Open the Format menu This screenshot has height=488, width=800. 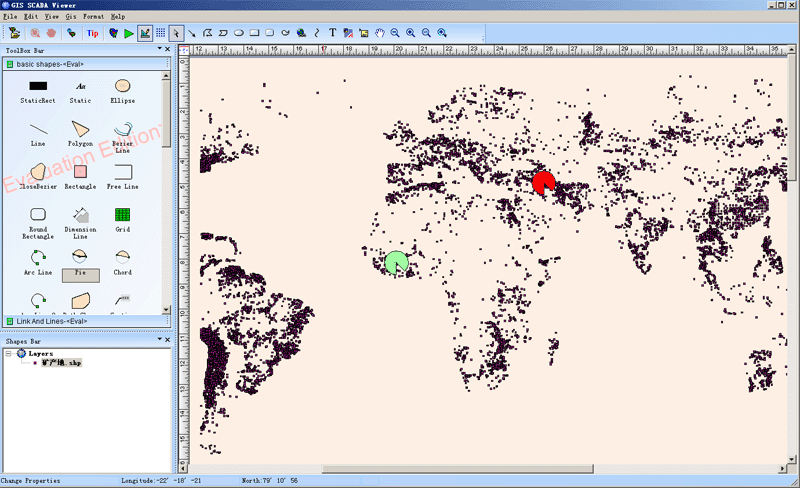coord(93,17)
